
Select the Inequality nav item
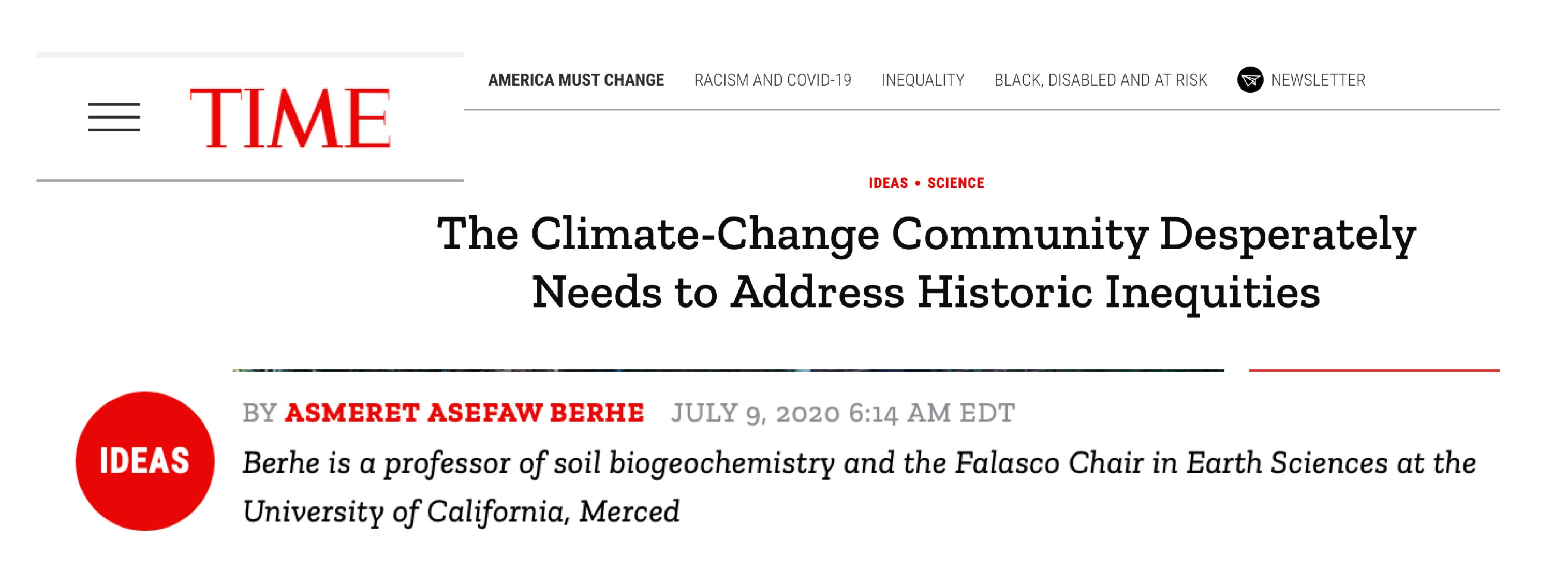point(923,80)
